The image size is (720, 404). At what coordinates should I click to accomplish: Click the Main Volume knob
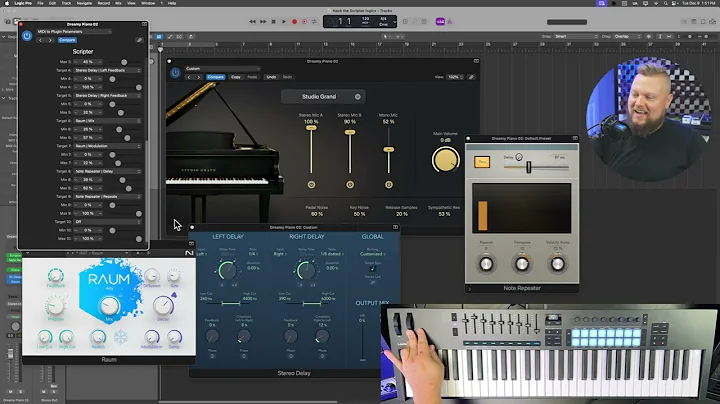coord(445,159)
